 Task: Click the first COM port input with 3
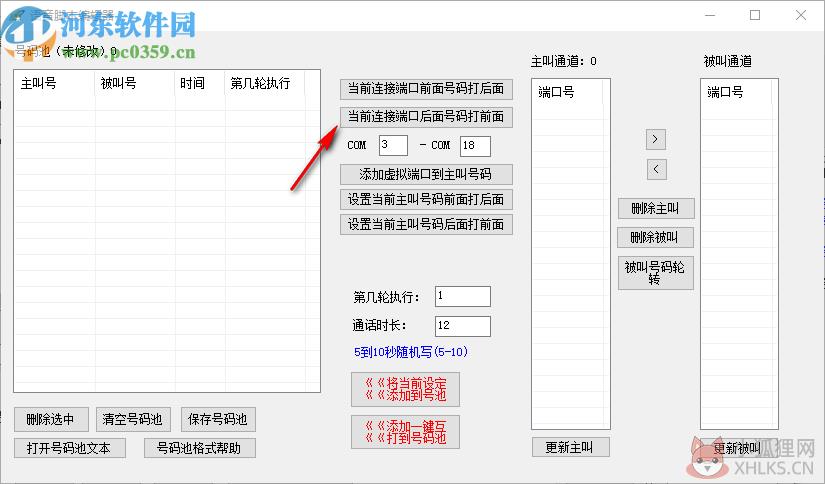point(393,145)
